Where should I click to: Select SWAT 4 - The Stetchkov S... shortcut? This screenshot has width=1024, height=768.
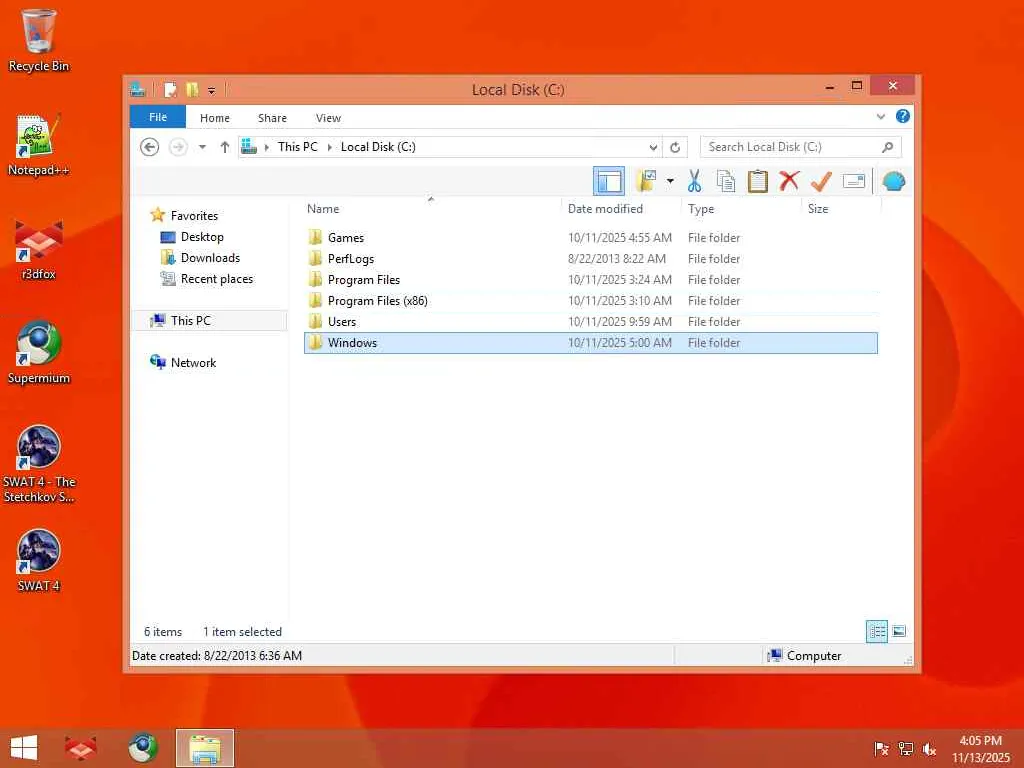click(39, 464)
